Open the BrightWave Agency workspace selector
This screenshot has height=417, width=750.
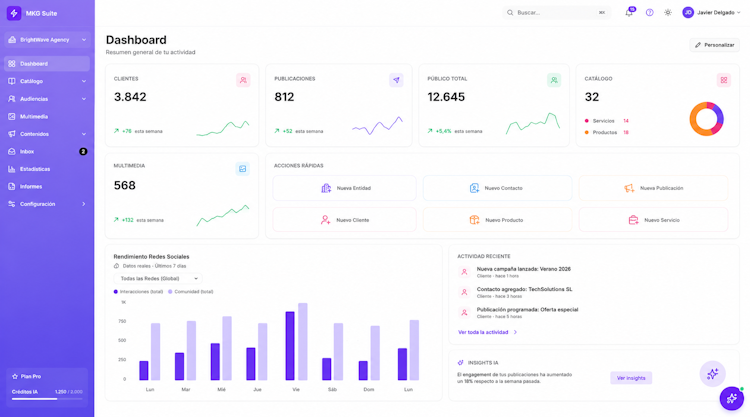(47, 40)
